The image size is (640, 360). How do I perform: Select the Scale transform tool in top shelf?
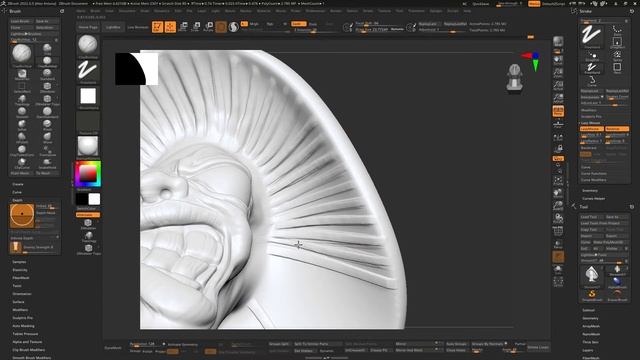pos(196,27)
